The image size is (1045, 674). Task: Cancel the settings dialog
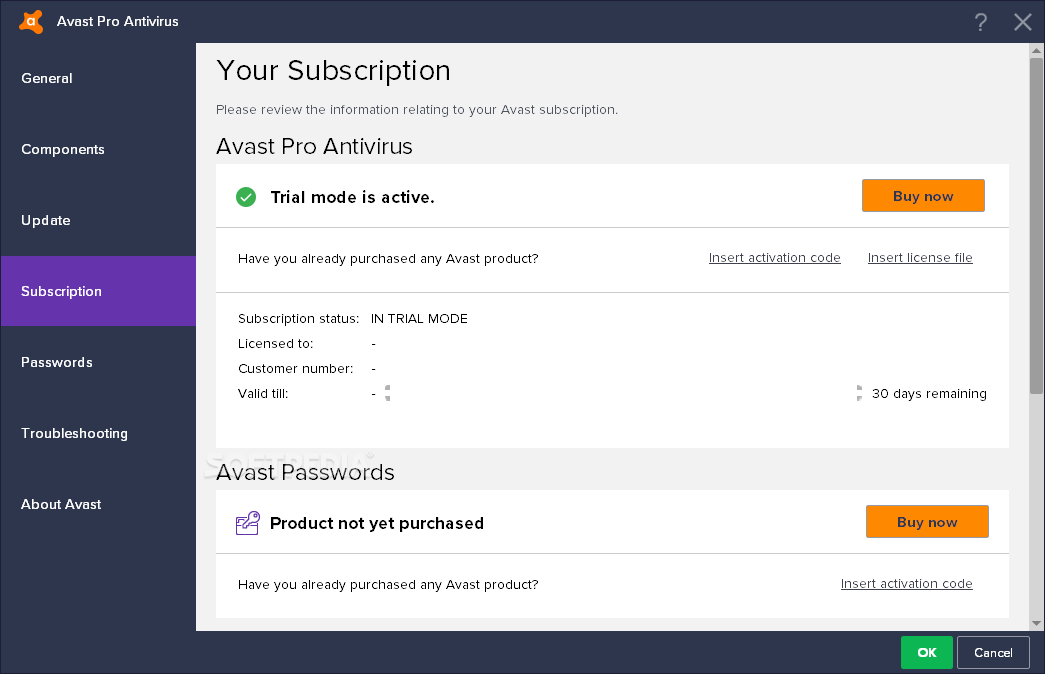coord(993,653)
